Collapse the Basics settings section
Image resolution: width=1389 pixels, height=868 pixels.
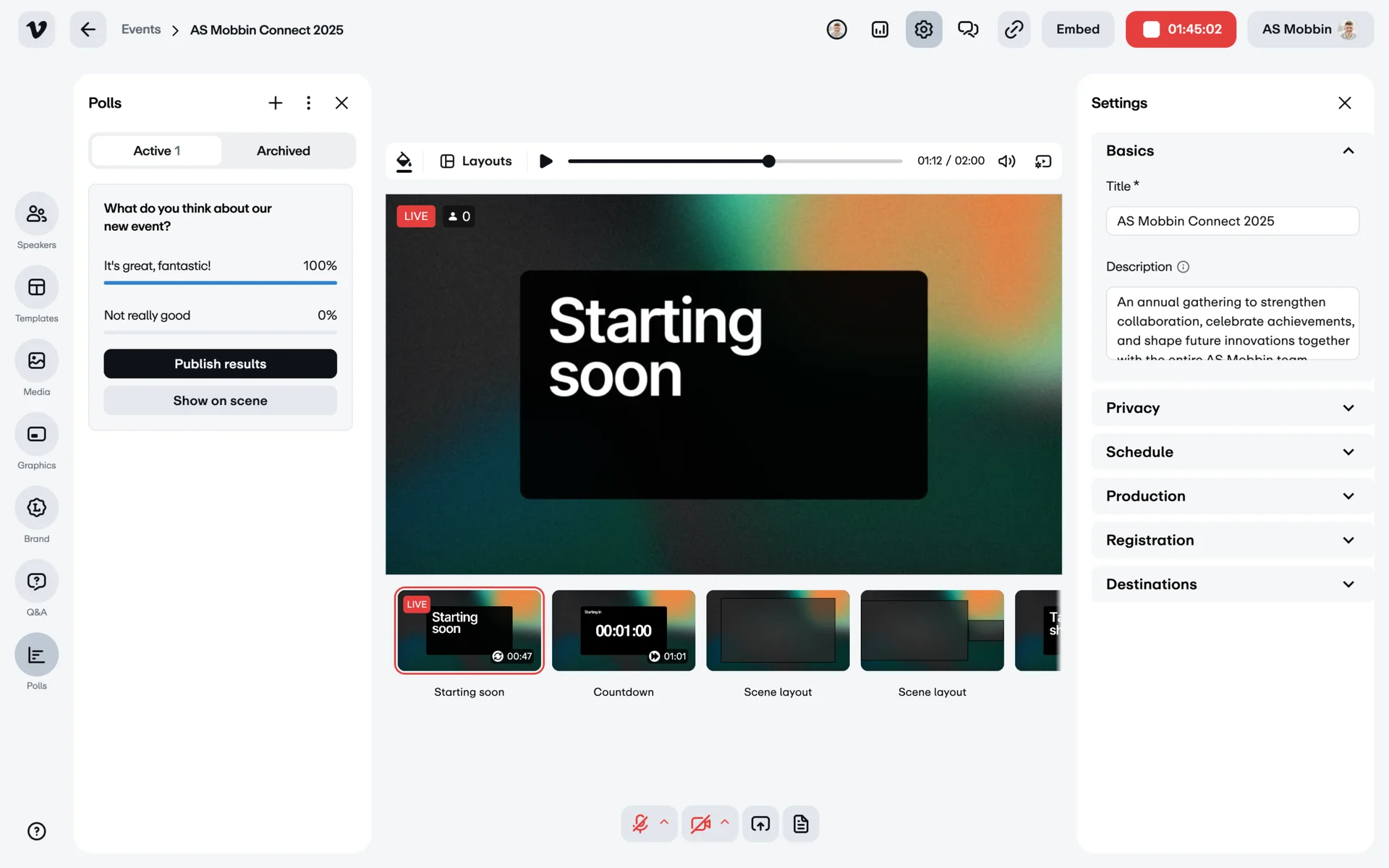[1348, 151]
